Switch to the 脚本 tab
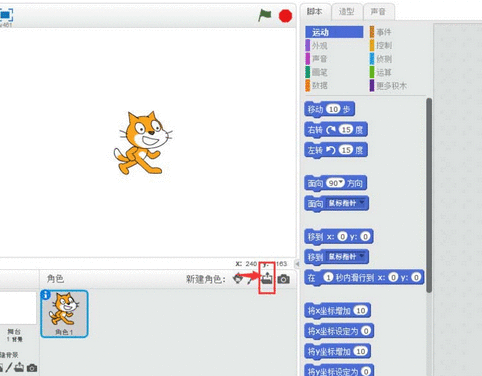 (314, 12)
